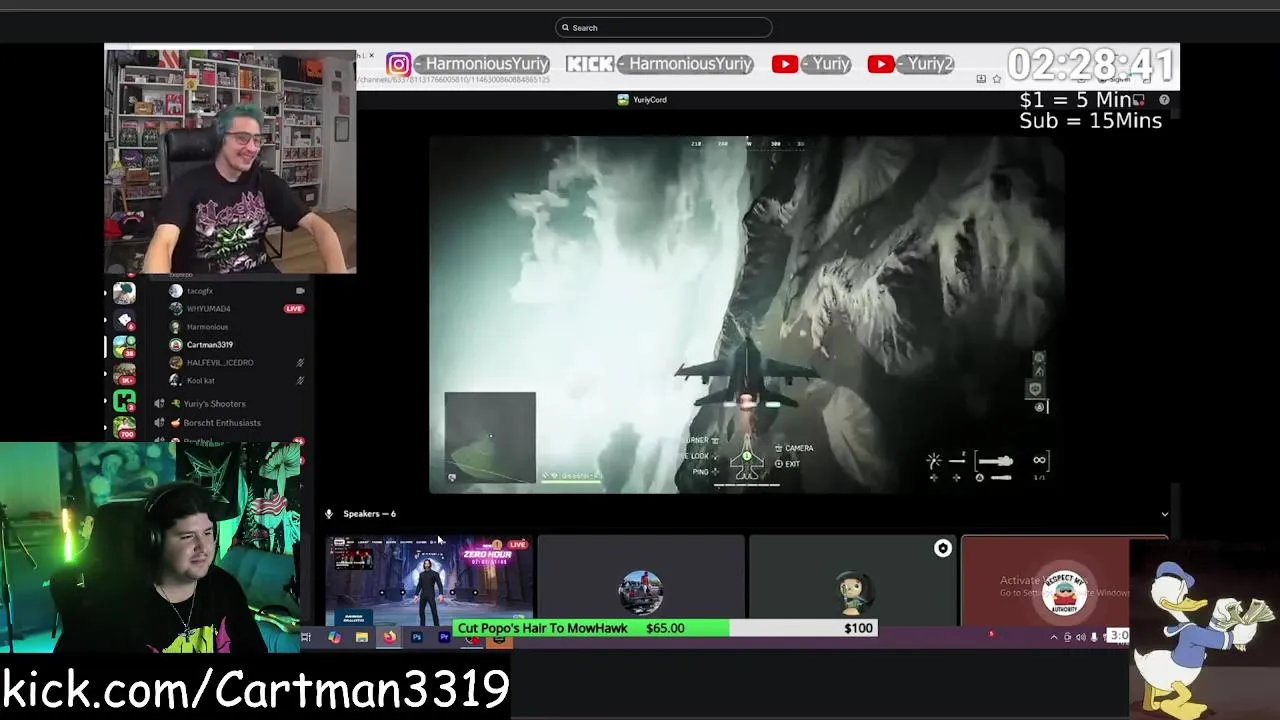
Task: Select user WHYUMAD4 in voice list
Action: [208, 309]
